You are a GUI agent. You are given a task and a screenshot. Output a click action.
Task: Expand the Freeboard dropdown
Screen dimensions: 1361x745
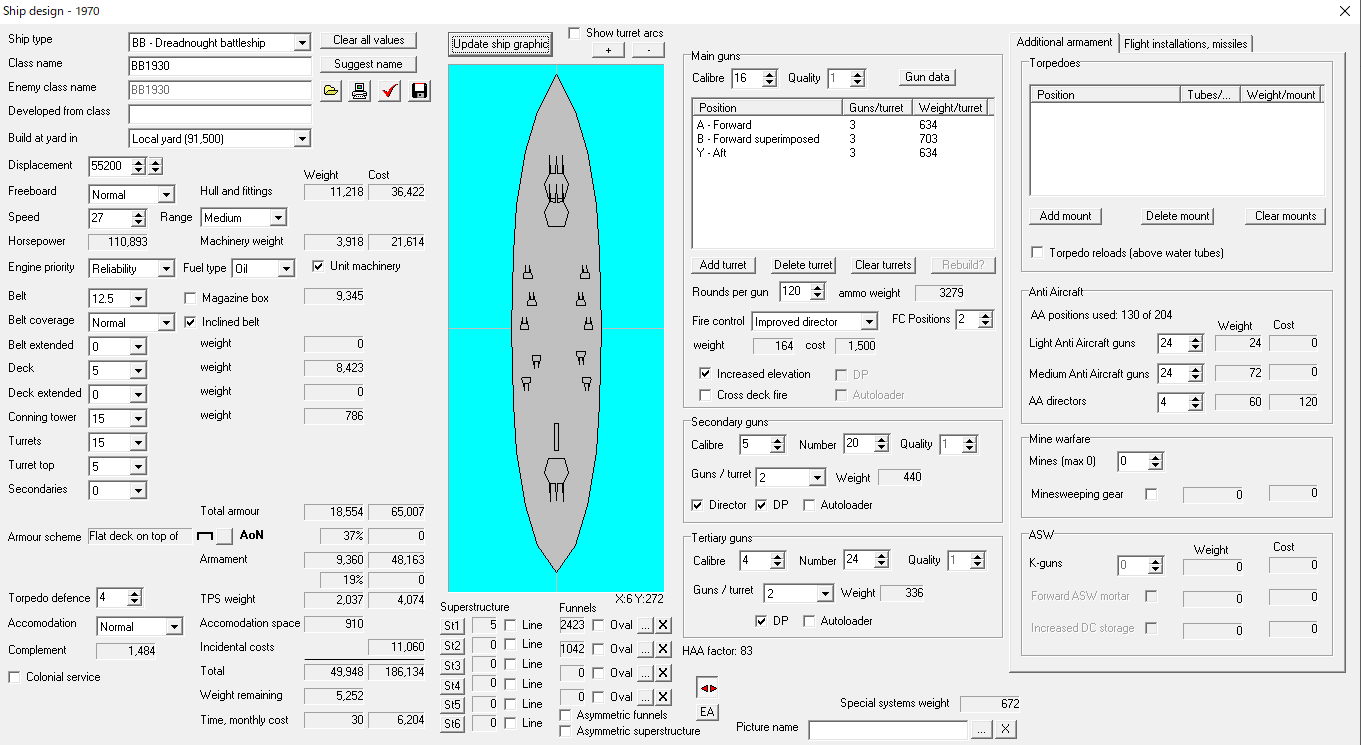pyautogui.click(x=166, y=195)
